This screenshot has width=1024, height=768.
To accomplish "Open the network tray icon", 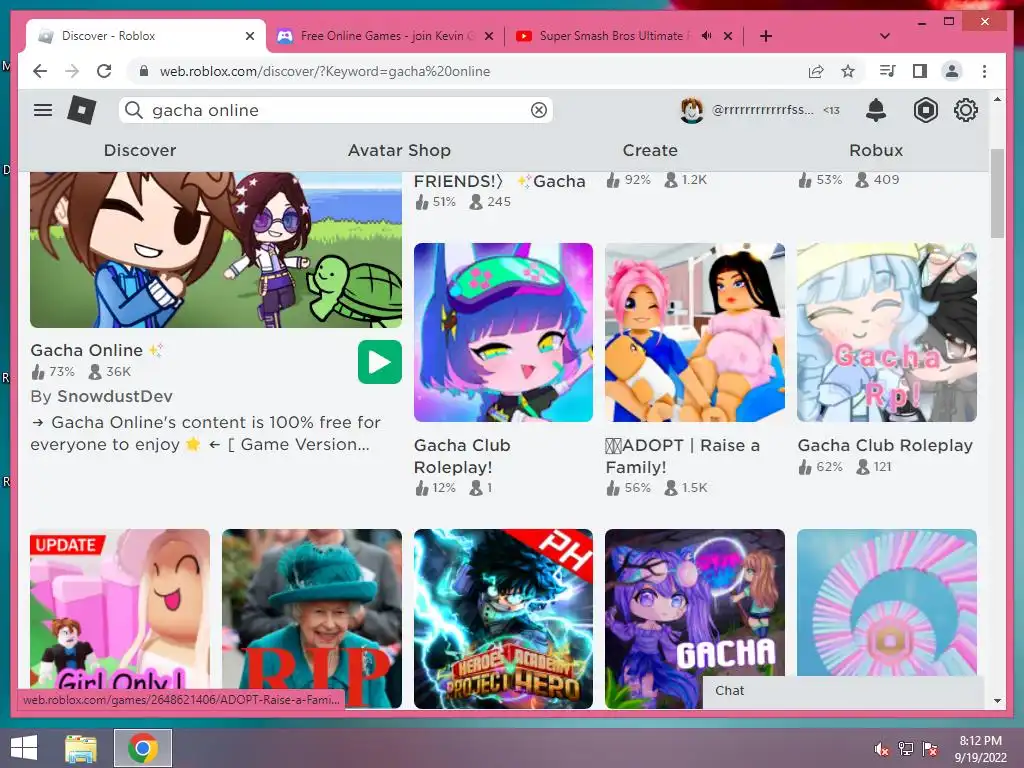I will (x=906, y=749).
